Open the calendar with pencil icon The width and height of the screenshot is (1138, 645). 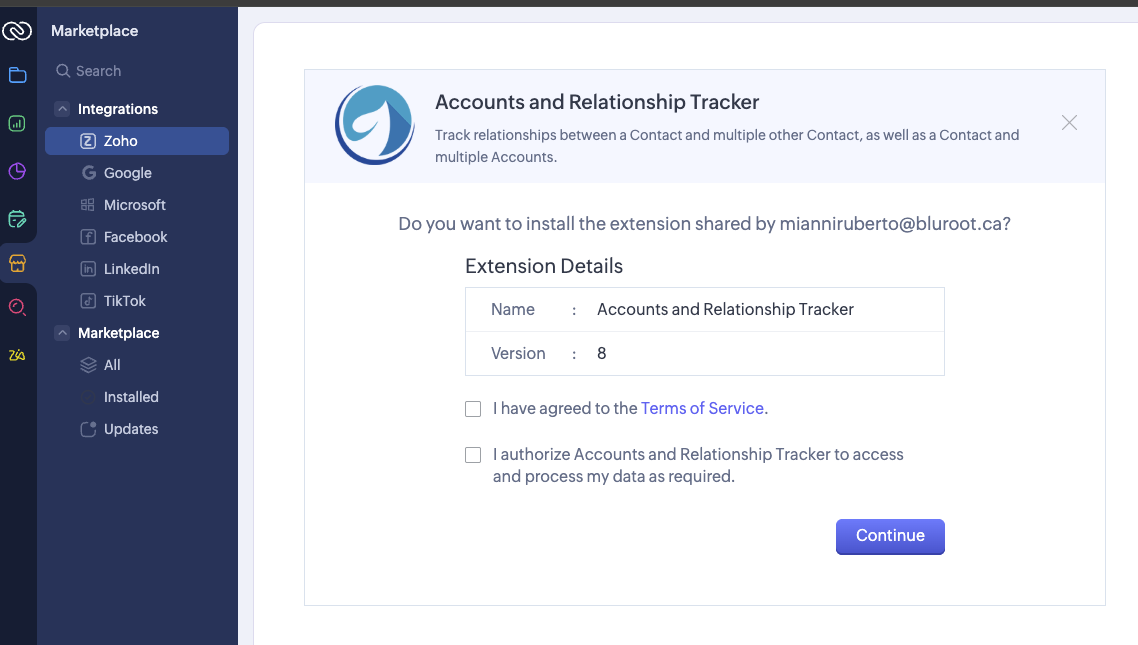click(x=17, y=218)
